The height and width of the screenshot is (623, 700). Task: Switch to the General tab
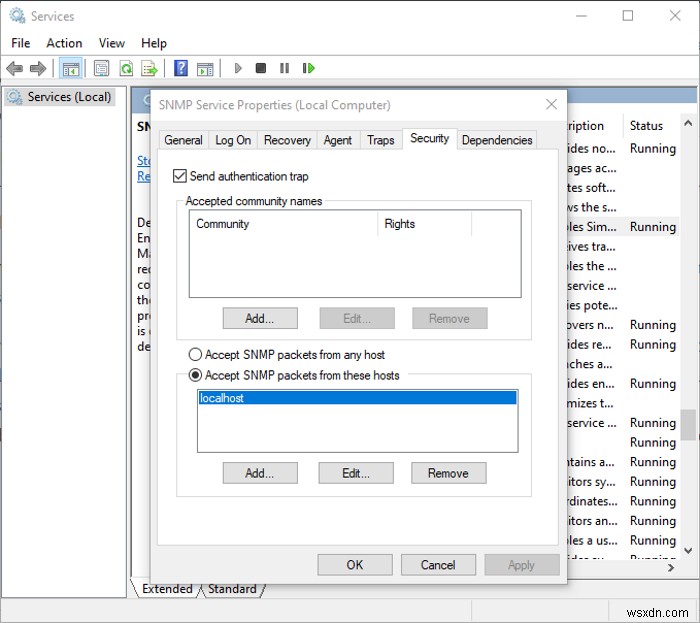tap(183, 140)
